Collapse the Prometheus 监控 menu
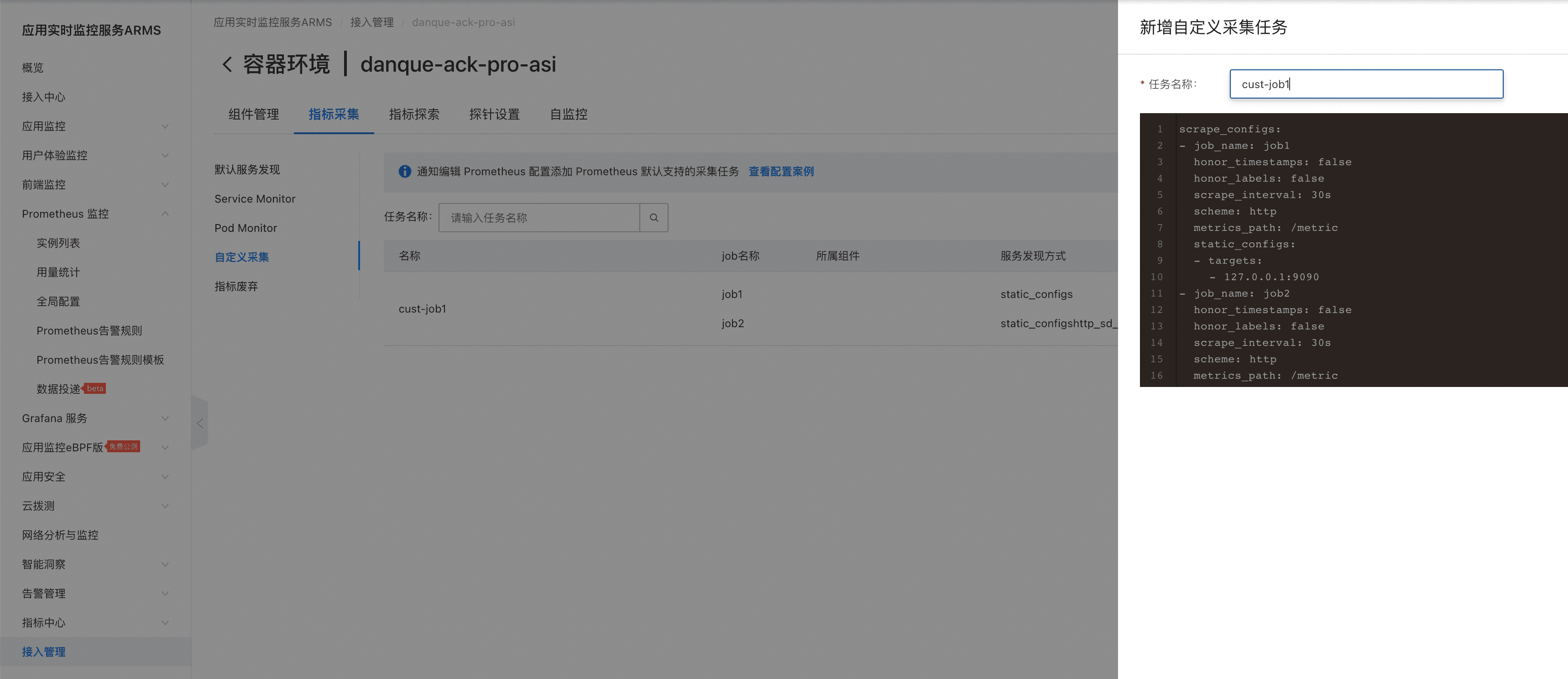 165,214
